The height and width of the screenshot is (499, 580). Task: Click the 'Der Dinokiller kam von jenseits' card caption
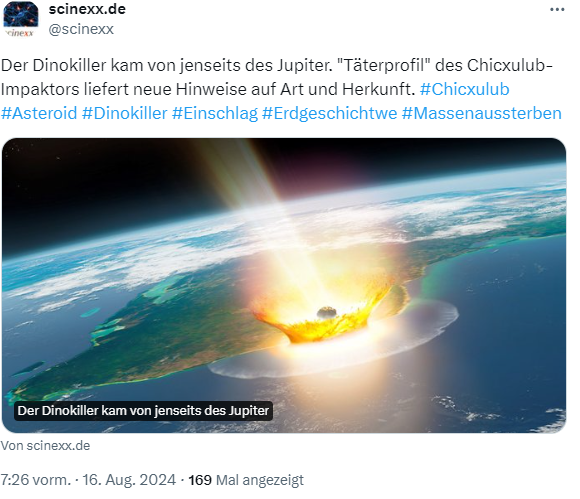pos(143,411)
